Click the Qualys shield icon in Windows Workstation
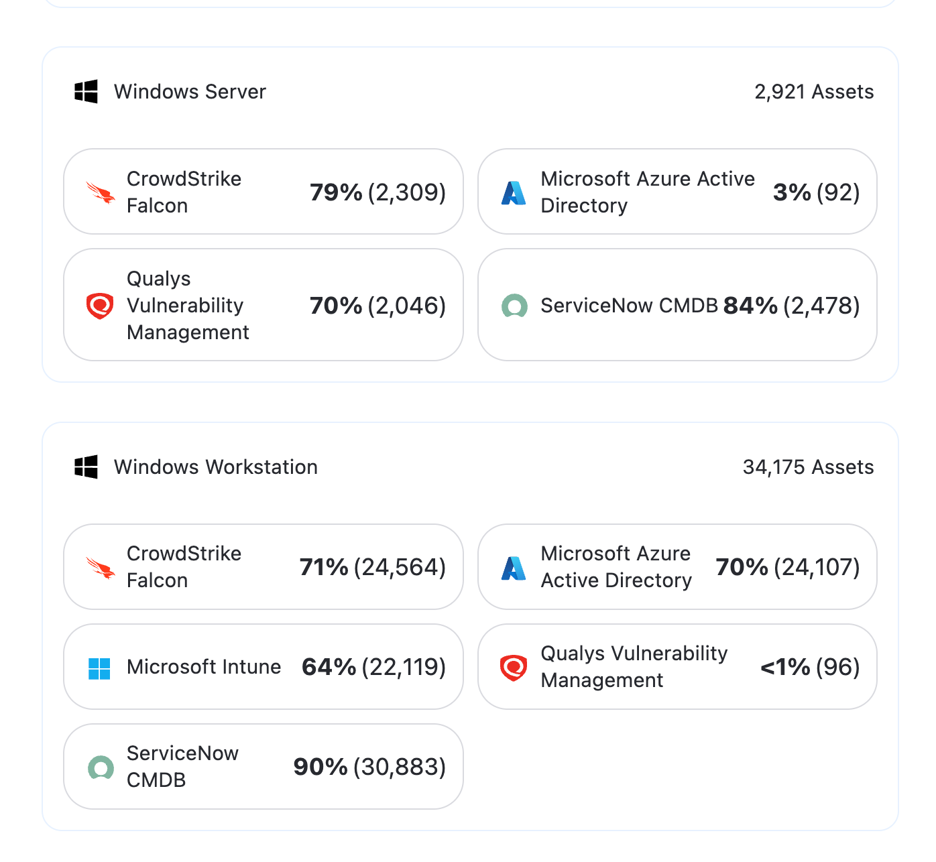936x862 pixels. (513, 667)
